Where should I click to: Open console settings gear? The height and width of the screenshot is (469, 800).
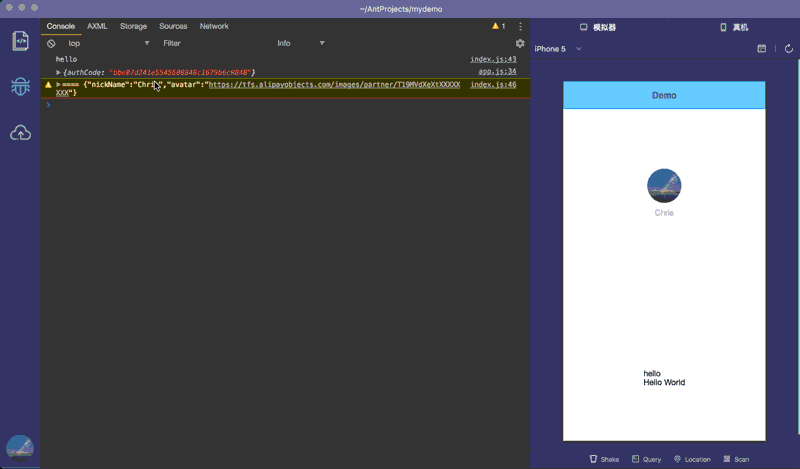520,44
